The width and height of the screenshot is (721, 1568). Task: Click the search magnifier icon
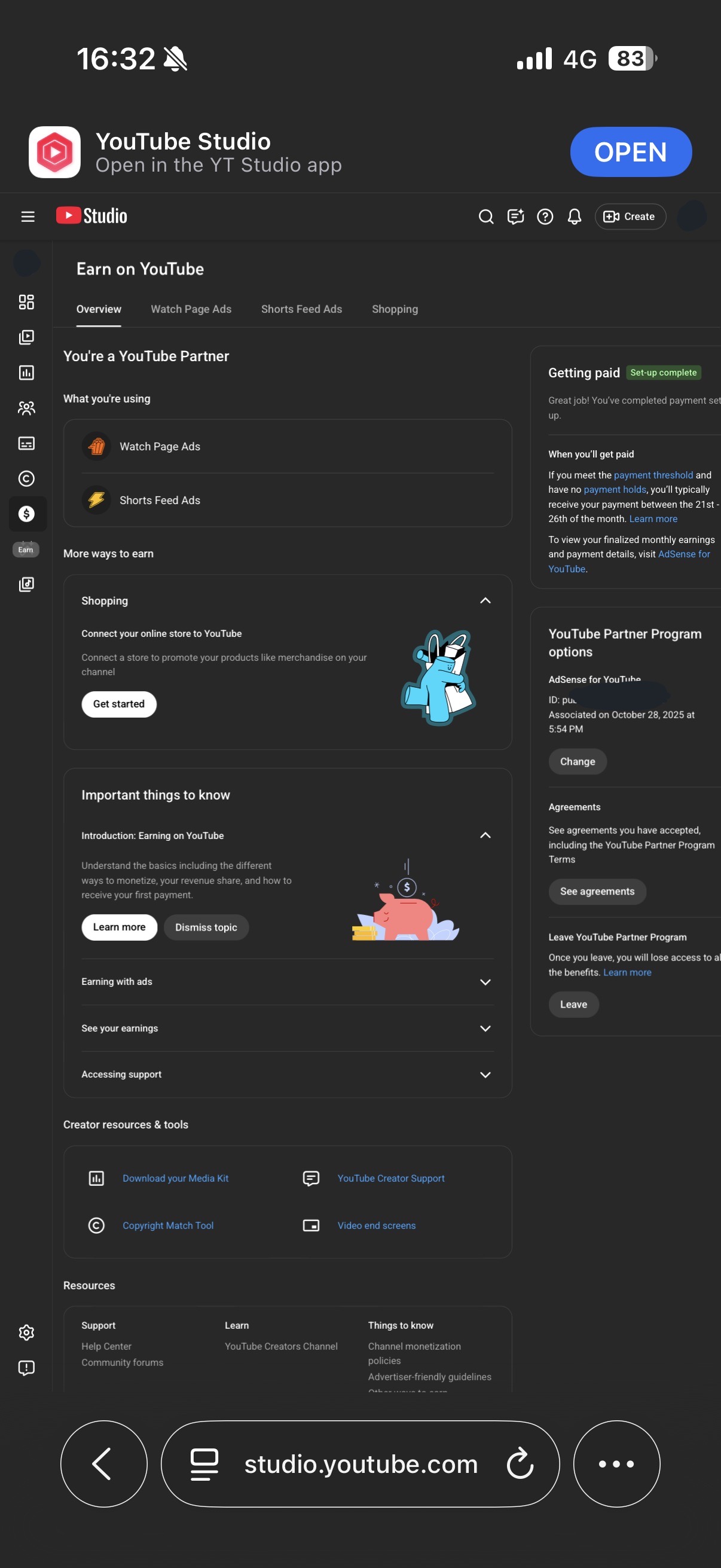point(485,216)
